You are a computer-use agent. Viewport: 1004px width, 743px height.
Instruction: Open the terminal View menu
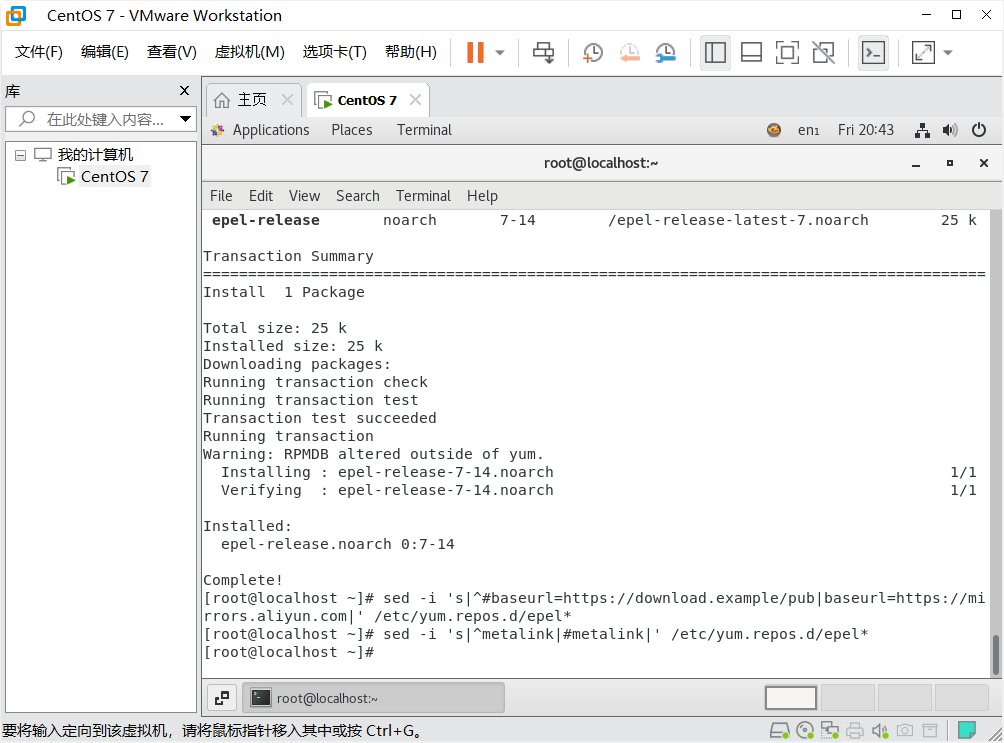click(x=304, y=196)
